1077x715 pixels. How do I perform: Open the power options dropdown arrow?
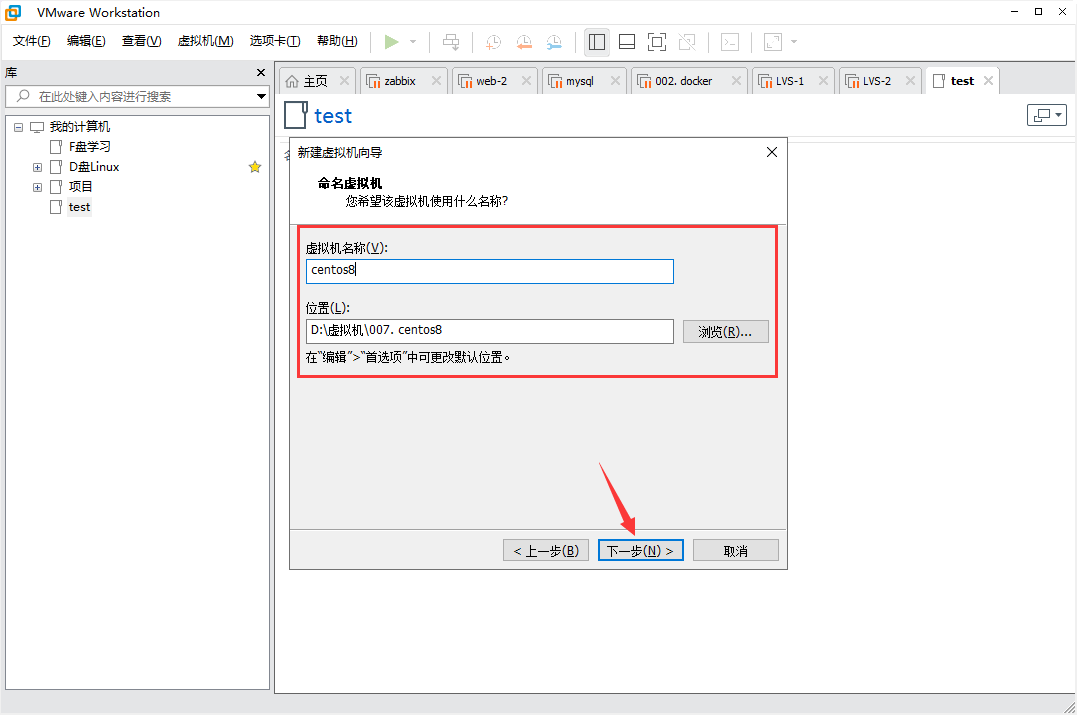(413, 42)
